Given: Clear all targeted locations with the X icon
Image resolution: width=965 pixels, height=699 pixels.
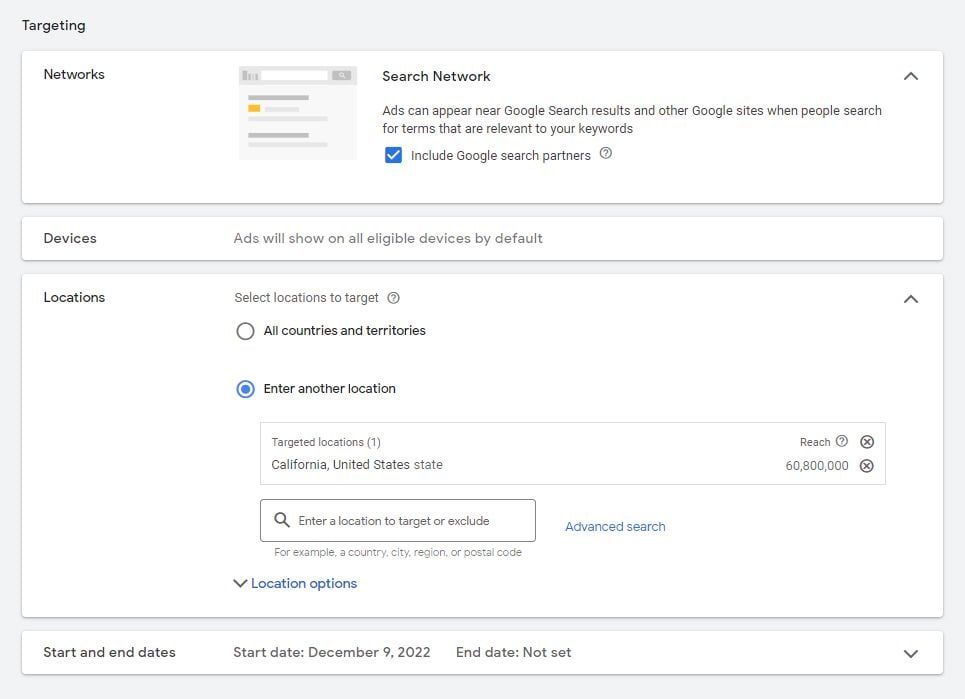Looking at the screenshot, I should 867,441.
